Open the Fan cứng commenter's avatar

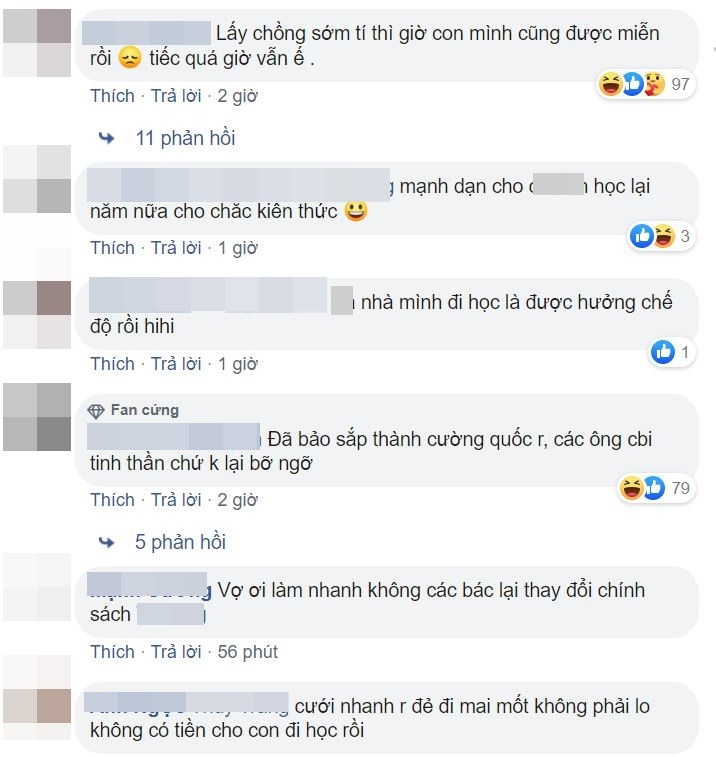37,417
